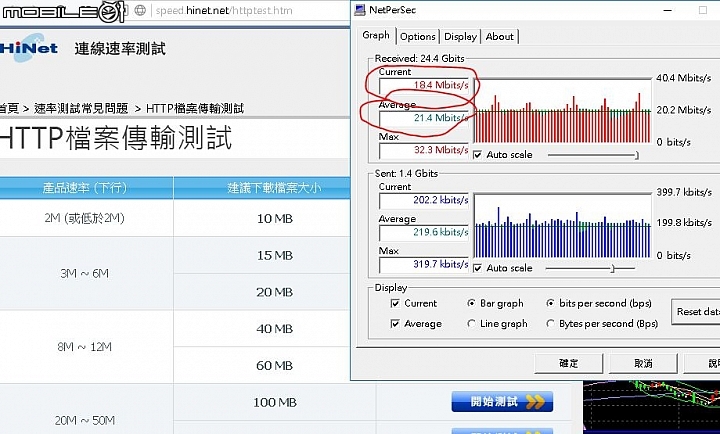Minimize the NetPerSec window

pyautogui.click(x=668, y=10)
